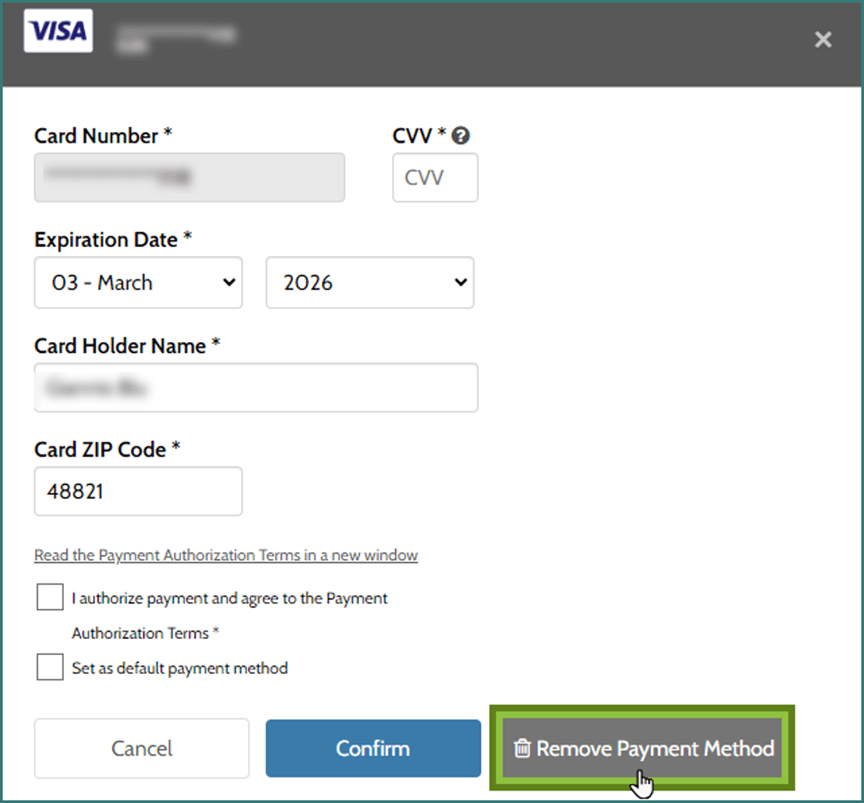The width and height of the screenshot is (864, 803).
Task: Open the expiration month dropdown showing 03 - March
Action: point(138,283)
